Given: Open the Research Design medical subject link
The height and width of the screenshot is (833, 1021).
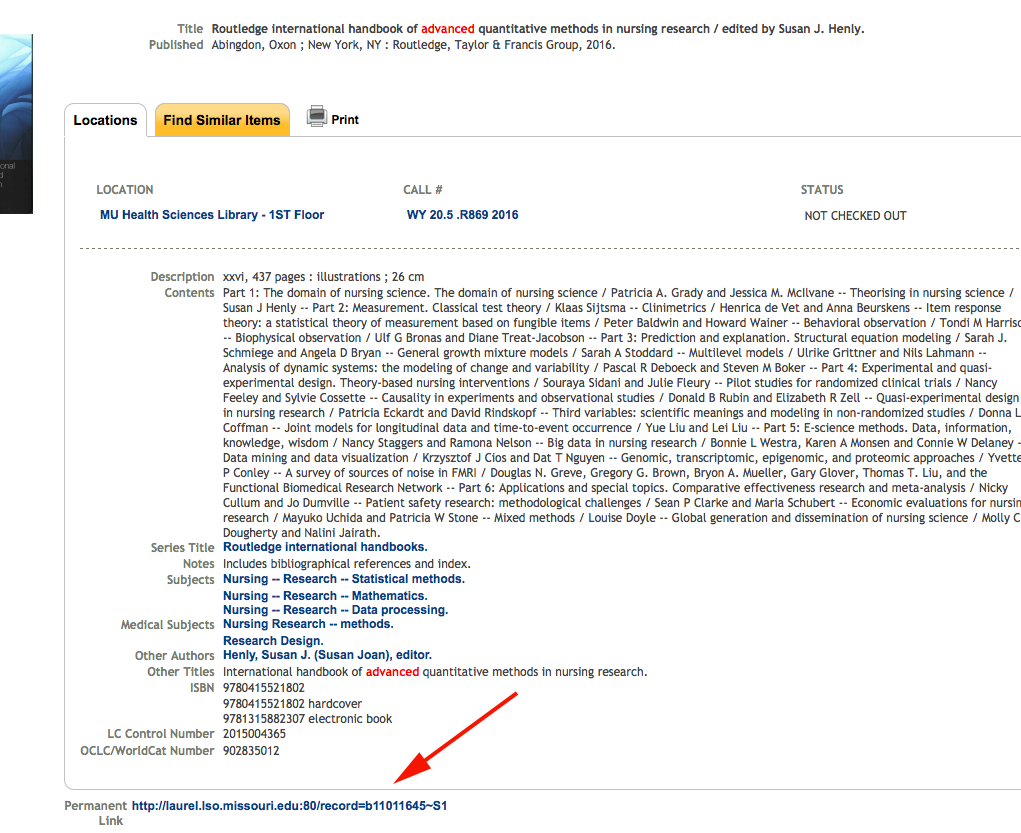Looking at the screenshot, I should coord(272,640).
